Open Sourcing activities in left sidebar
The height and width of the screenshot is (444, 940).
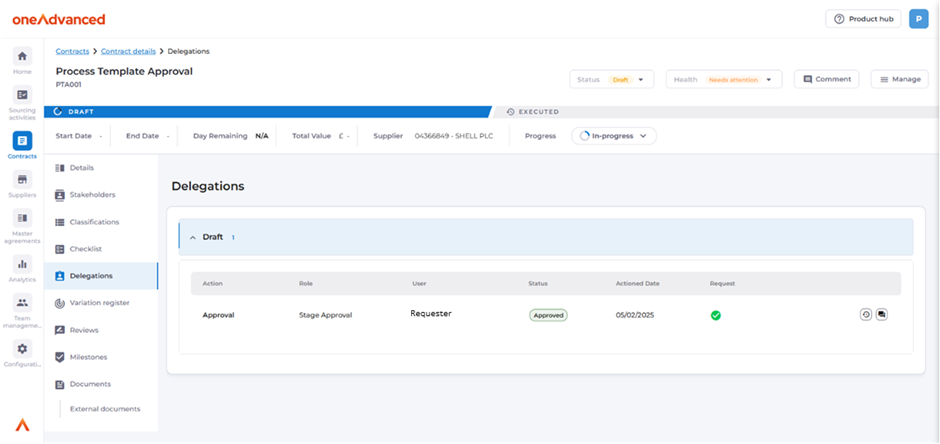tap(22, 95)
